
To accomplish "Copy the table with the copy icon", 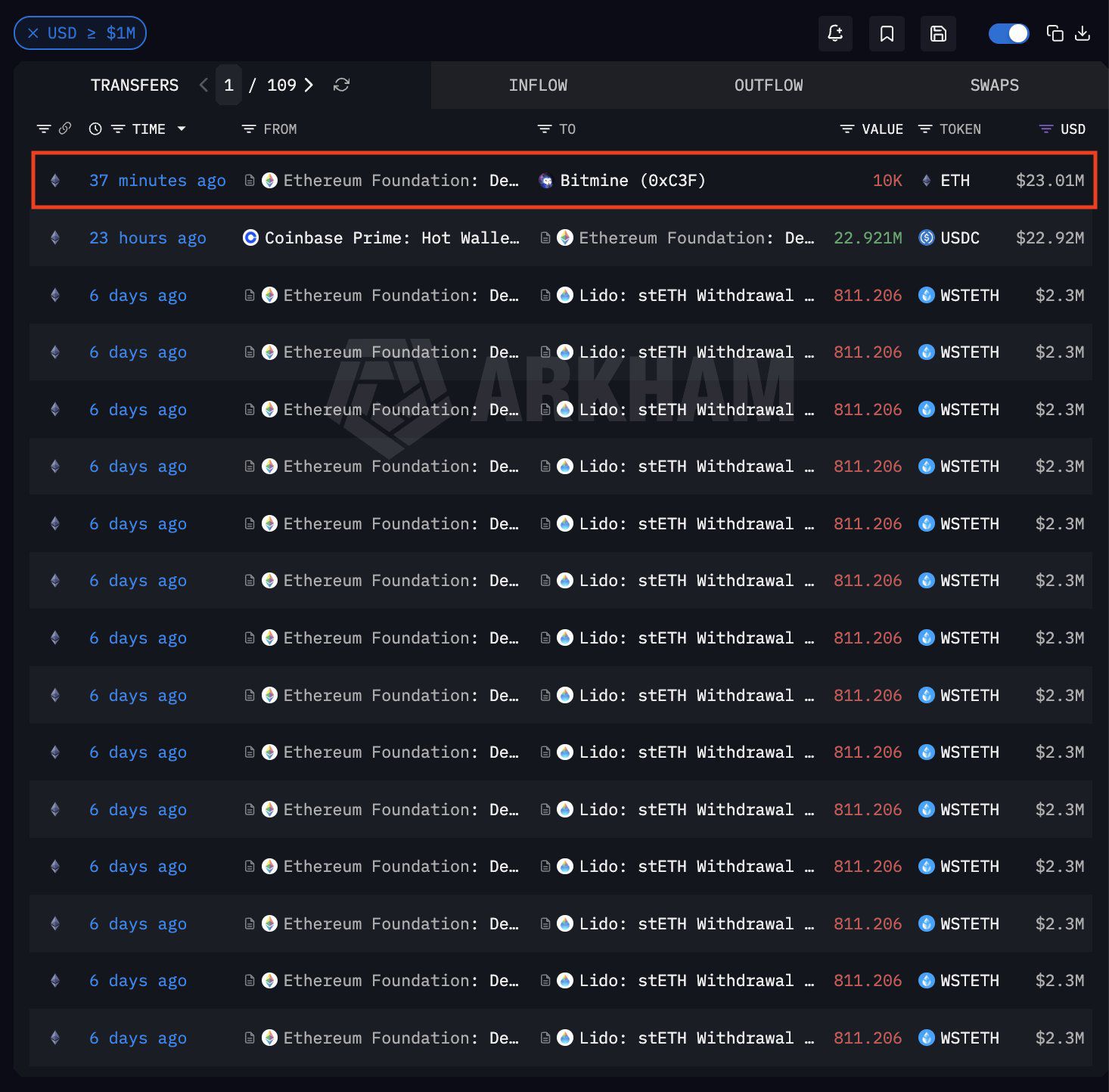I will pos(1055,33).
